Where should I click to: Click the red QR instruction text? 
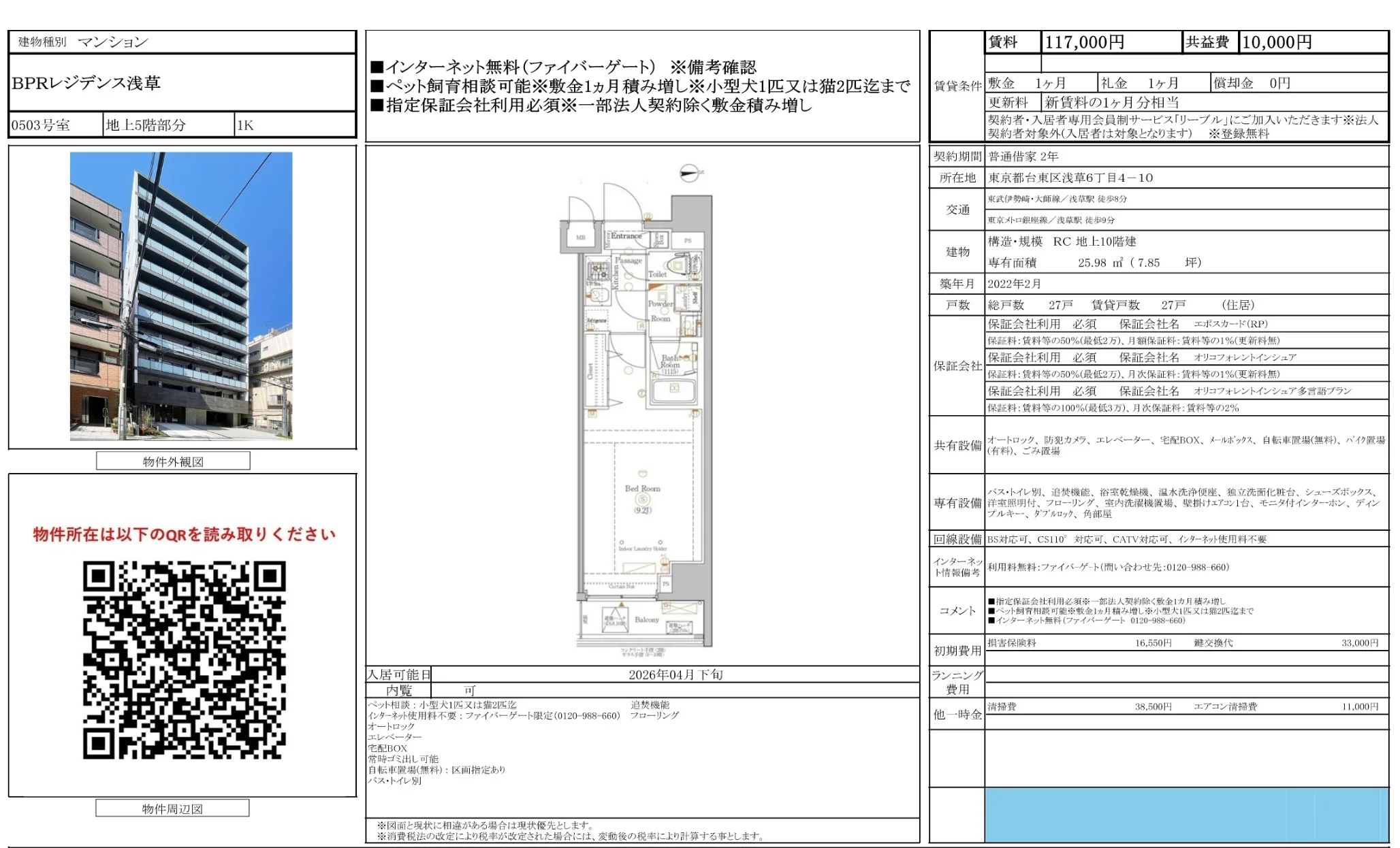click(184, 534)
